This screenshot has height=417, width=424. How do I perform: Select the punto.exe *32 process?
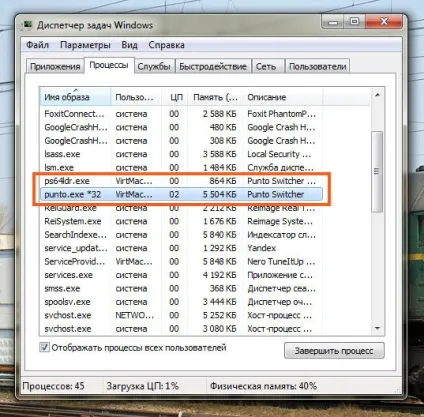click(181, 194)
